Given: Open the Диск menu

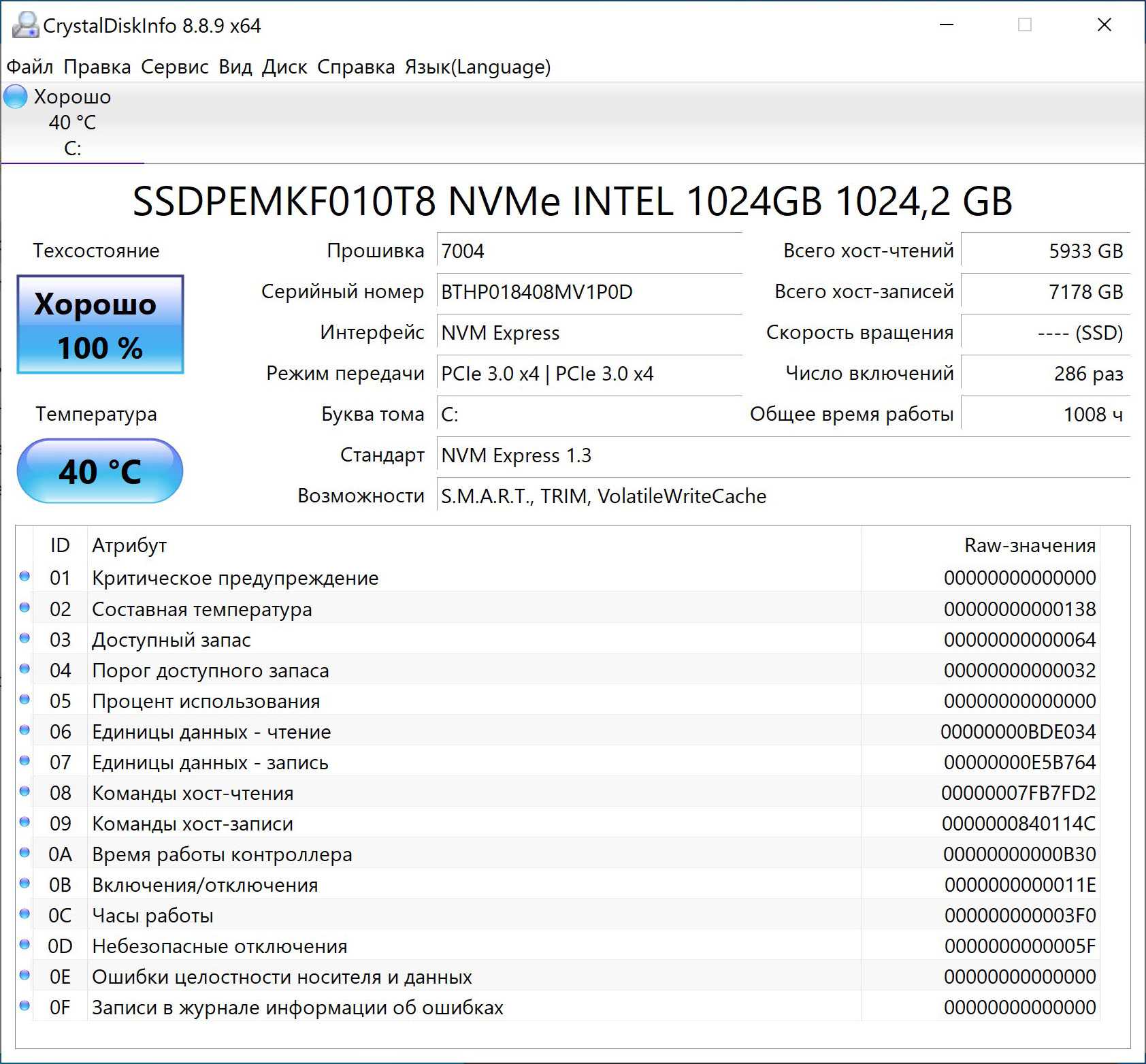Looking at the screenshot, I should pos(284,67).
